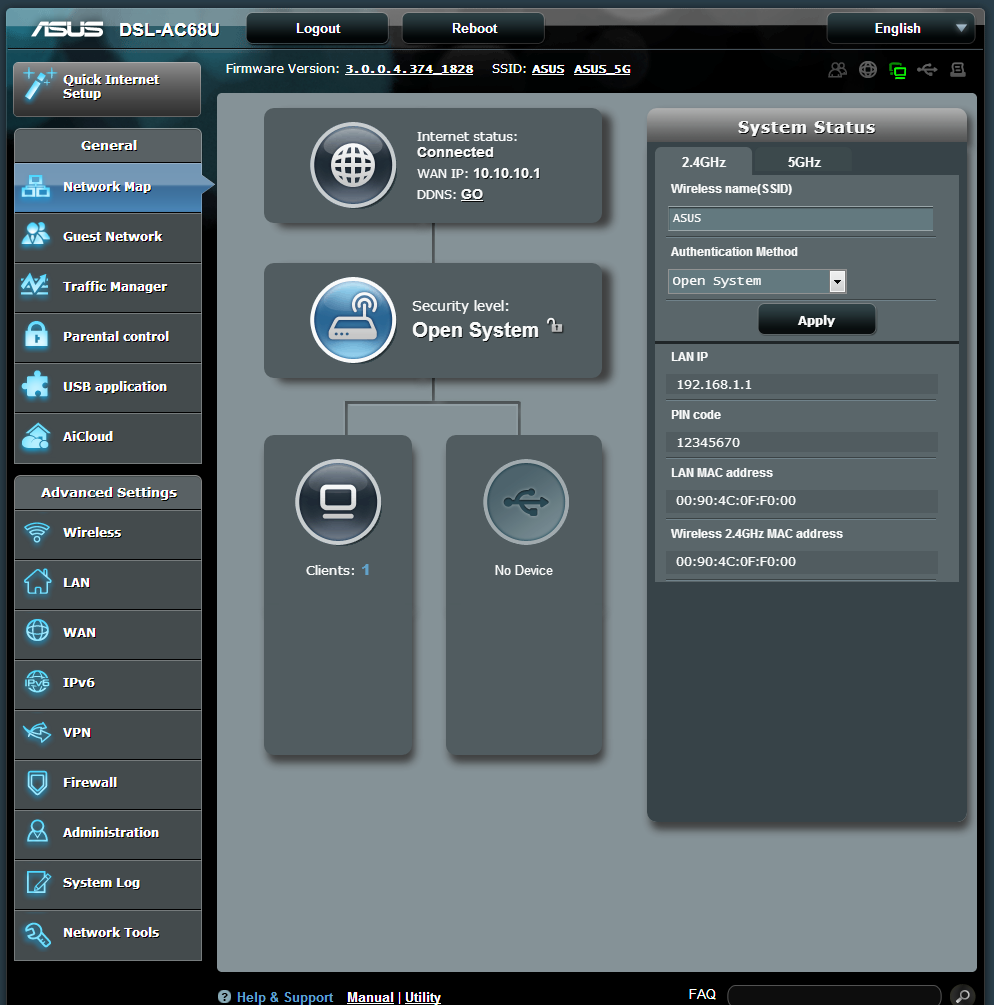Click the PIN code value 12345670
994x1005 pixels.
tap(708, 442)
